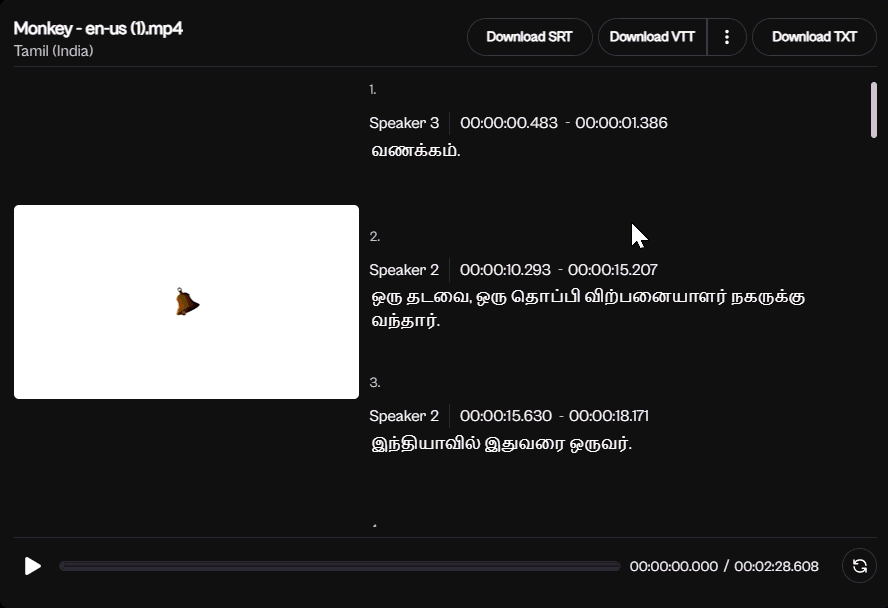This screenshot has height=608, width=888.
Task: Download the TXT transcript file
Action: [x=814, y=37]
